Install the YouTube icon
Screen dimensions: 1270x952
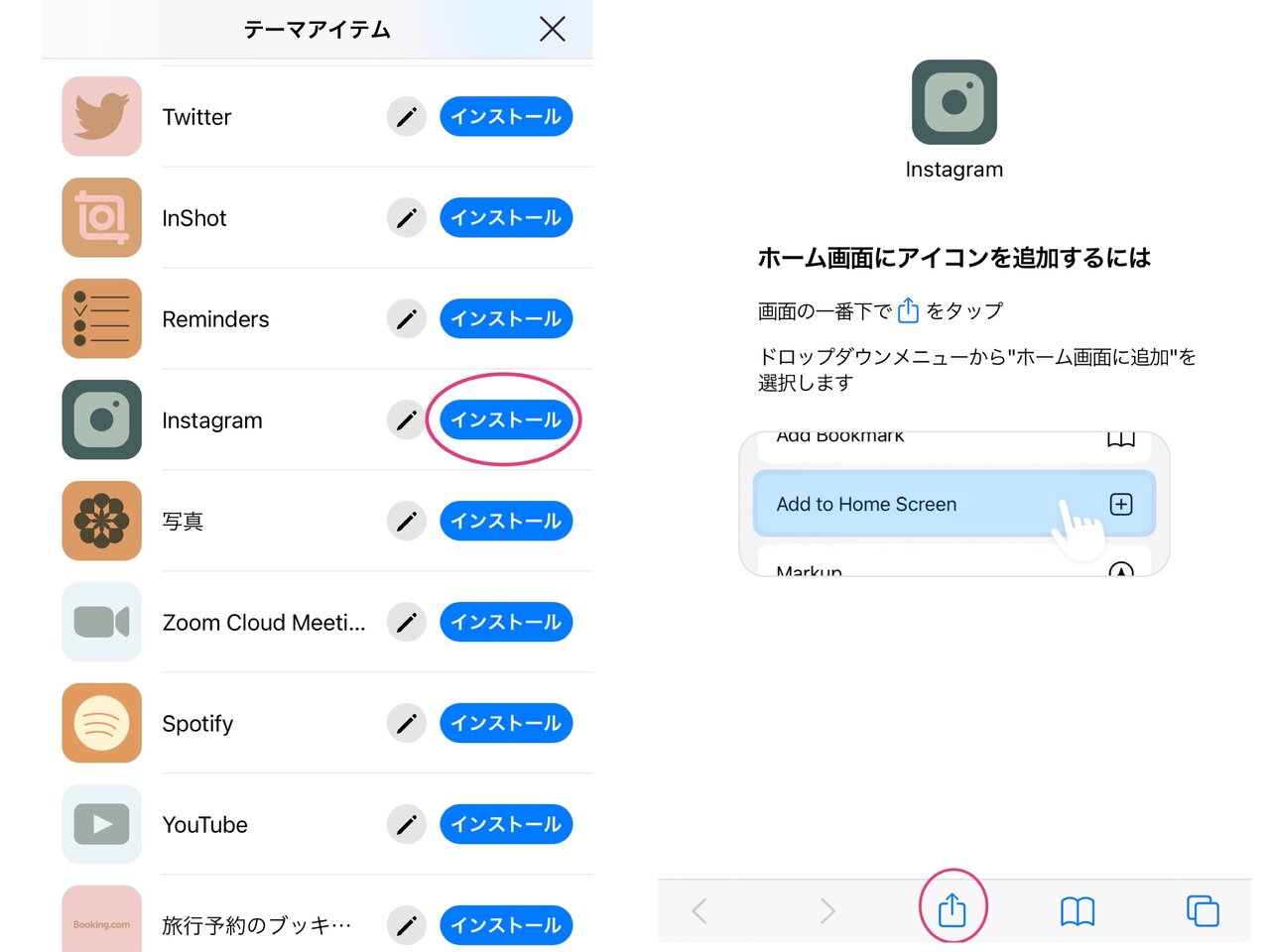pos(506,825)
